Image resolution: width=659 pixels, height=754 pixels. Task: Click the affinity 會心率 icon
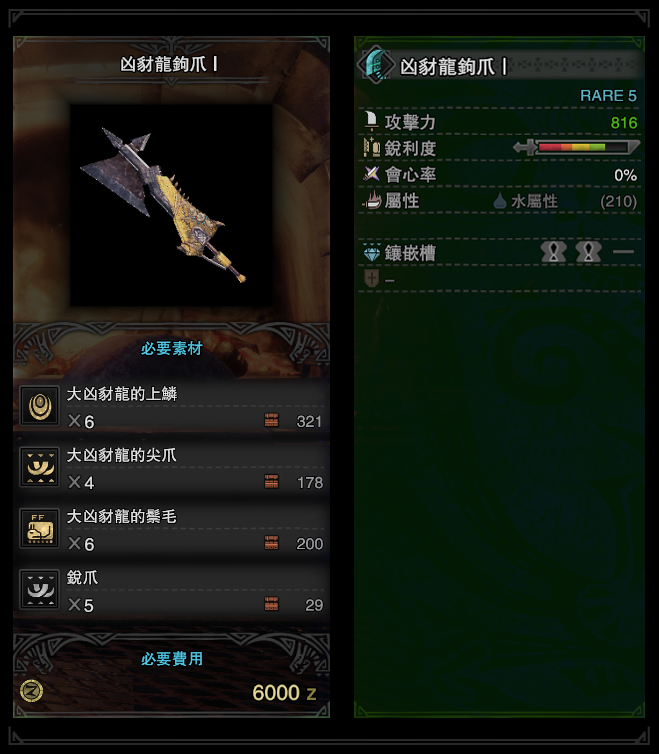pyautogui.click(x=371, y=174)
